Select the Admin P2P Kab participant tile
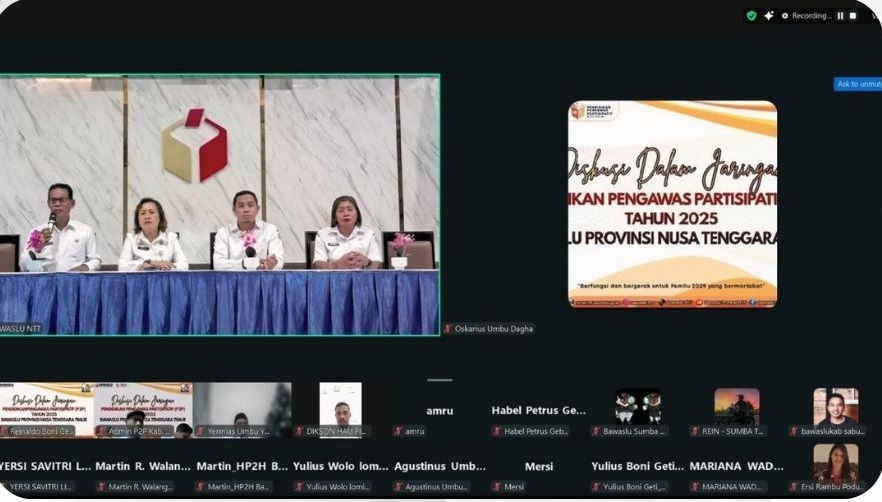 coord(143,410)
